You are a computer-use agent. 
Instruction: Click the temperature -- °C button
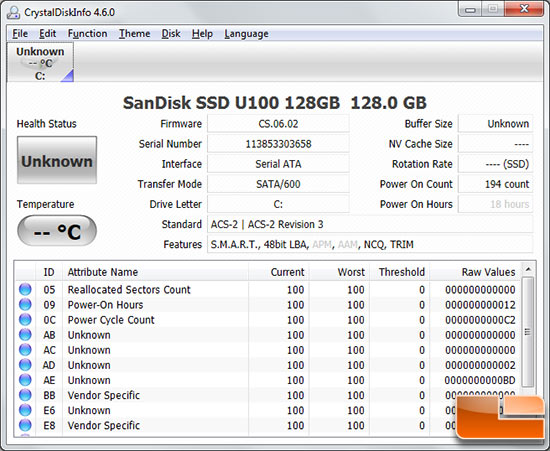point(57,231)
